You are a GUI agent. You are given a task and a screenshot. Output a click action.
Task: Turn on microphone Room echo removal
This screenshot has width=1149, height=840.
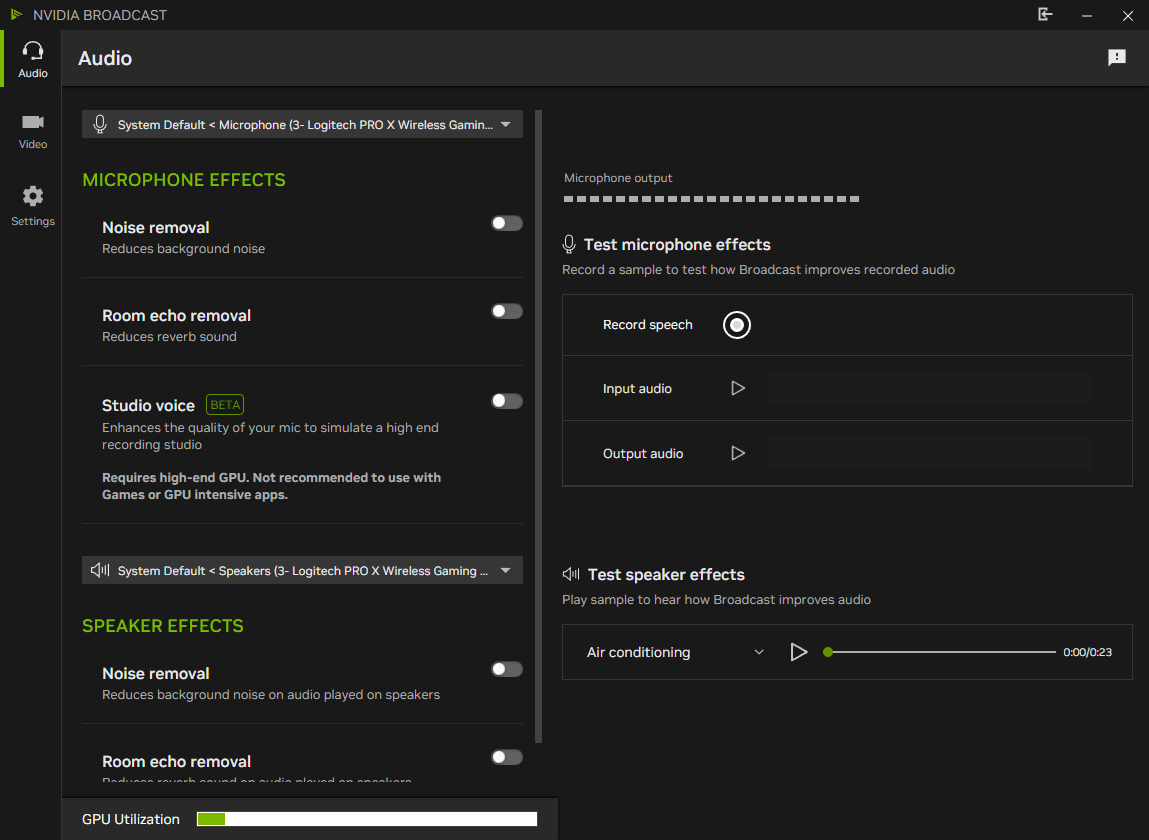[507, 311]
